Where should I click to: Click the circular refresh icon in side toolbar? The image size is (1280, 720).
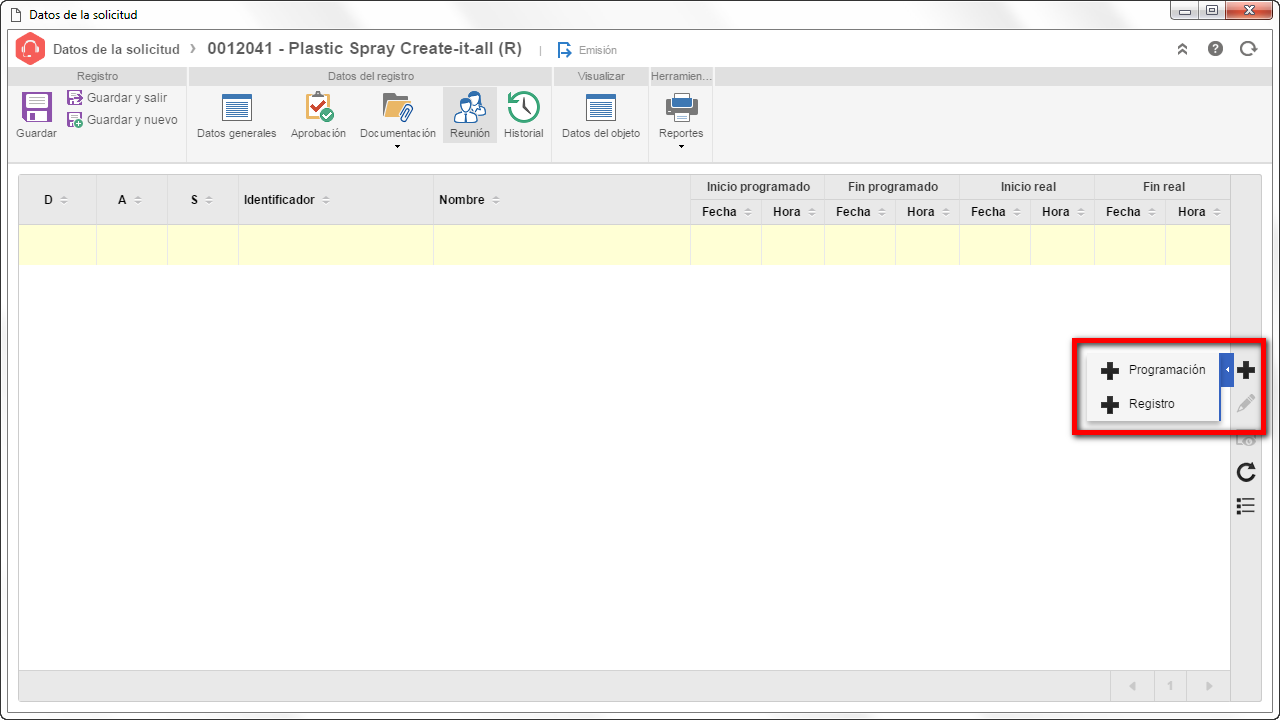pos(1246,472)
